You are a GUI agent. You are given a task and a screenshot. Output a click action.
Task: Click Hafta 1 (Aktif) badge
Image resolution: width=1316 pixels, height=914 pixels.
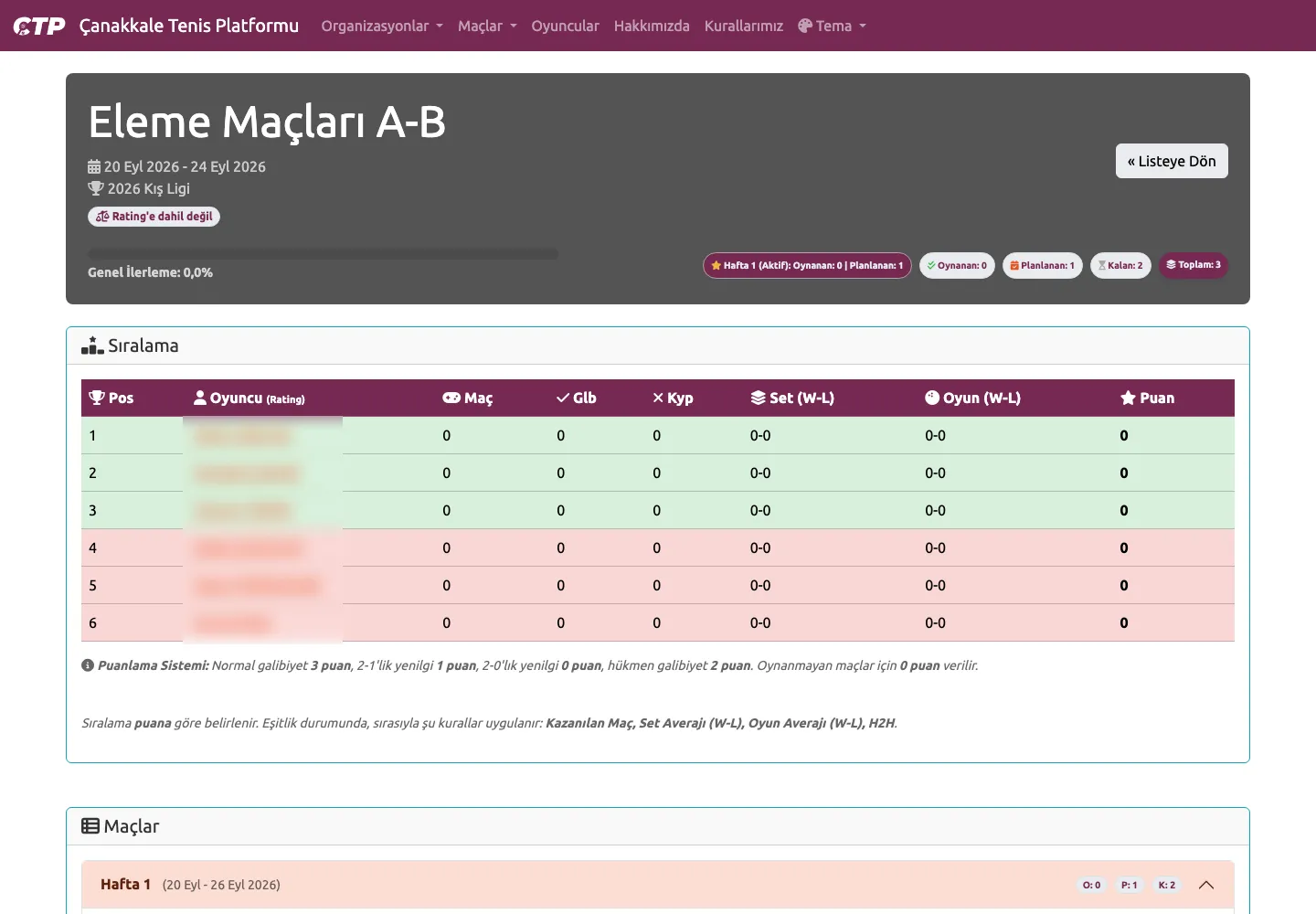coord(807,265)
